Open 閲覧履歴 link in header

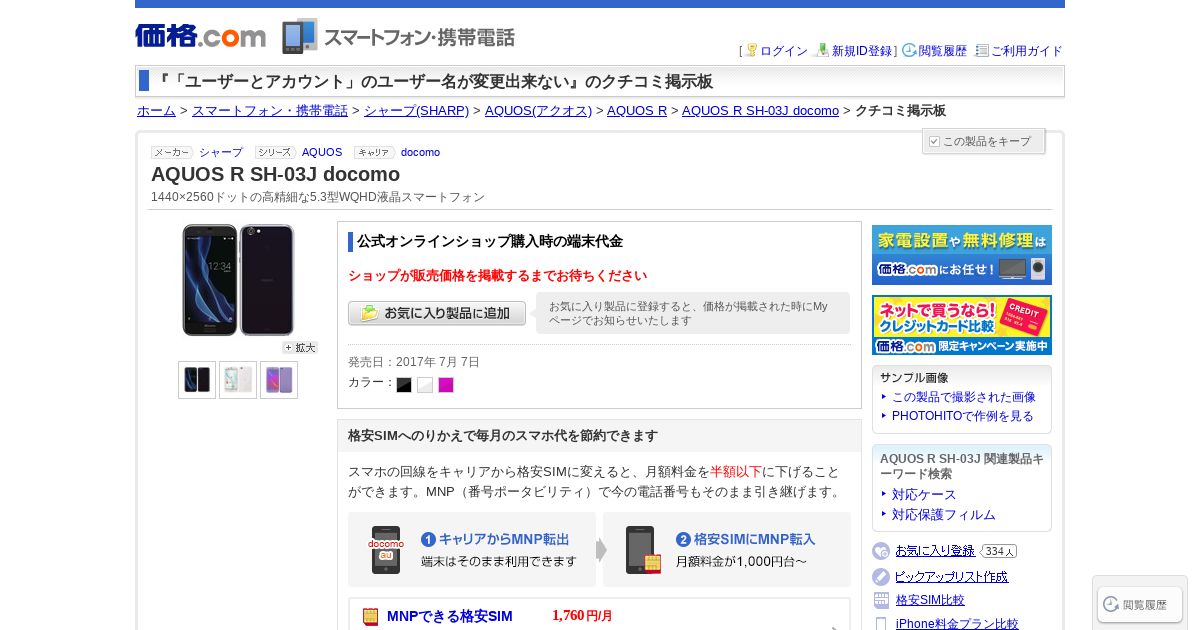(943, 51)
